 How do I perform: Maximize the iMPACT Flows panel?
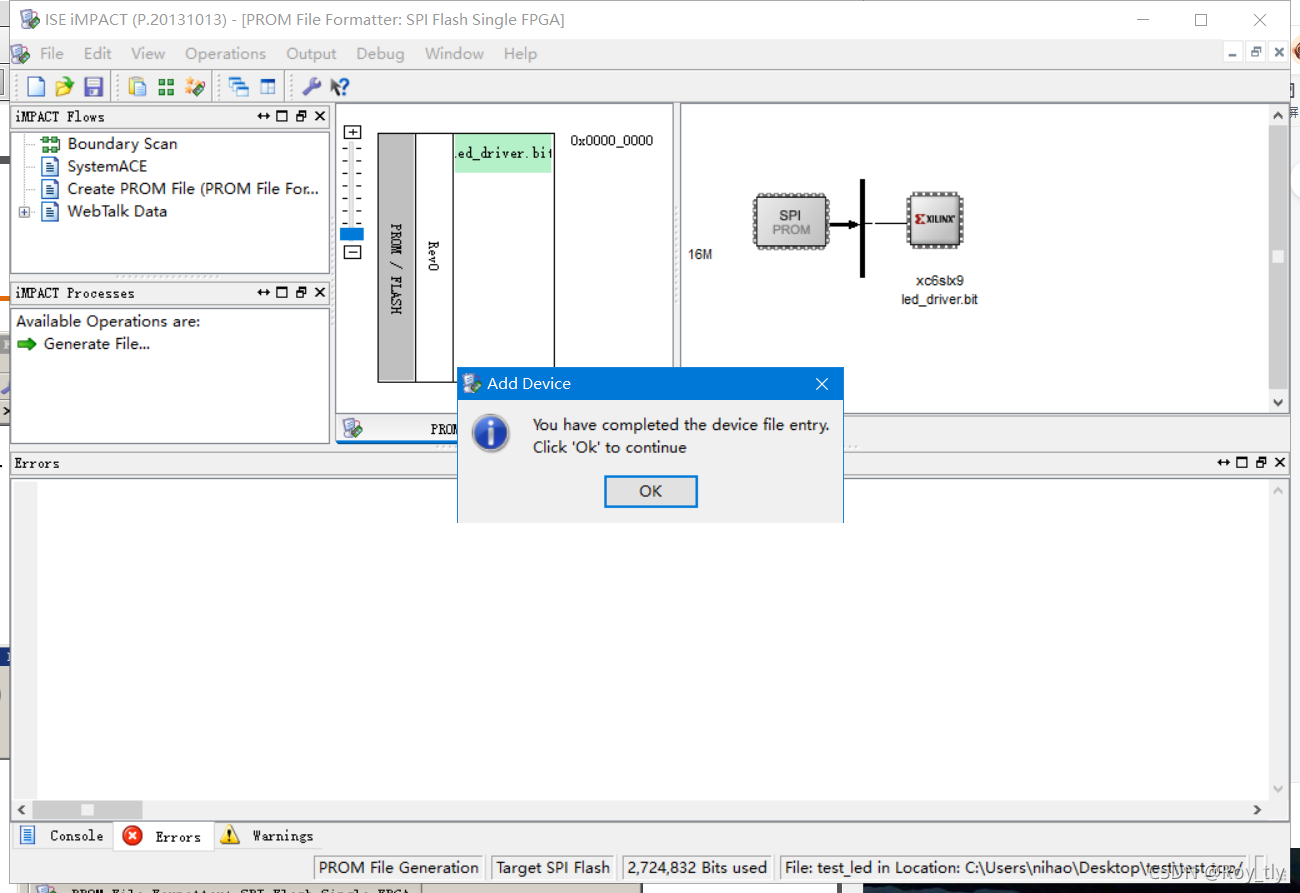click(x=282, y=116)
